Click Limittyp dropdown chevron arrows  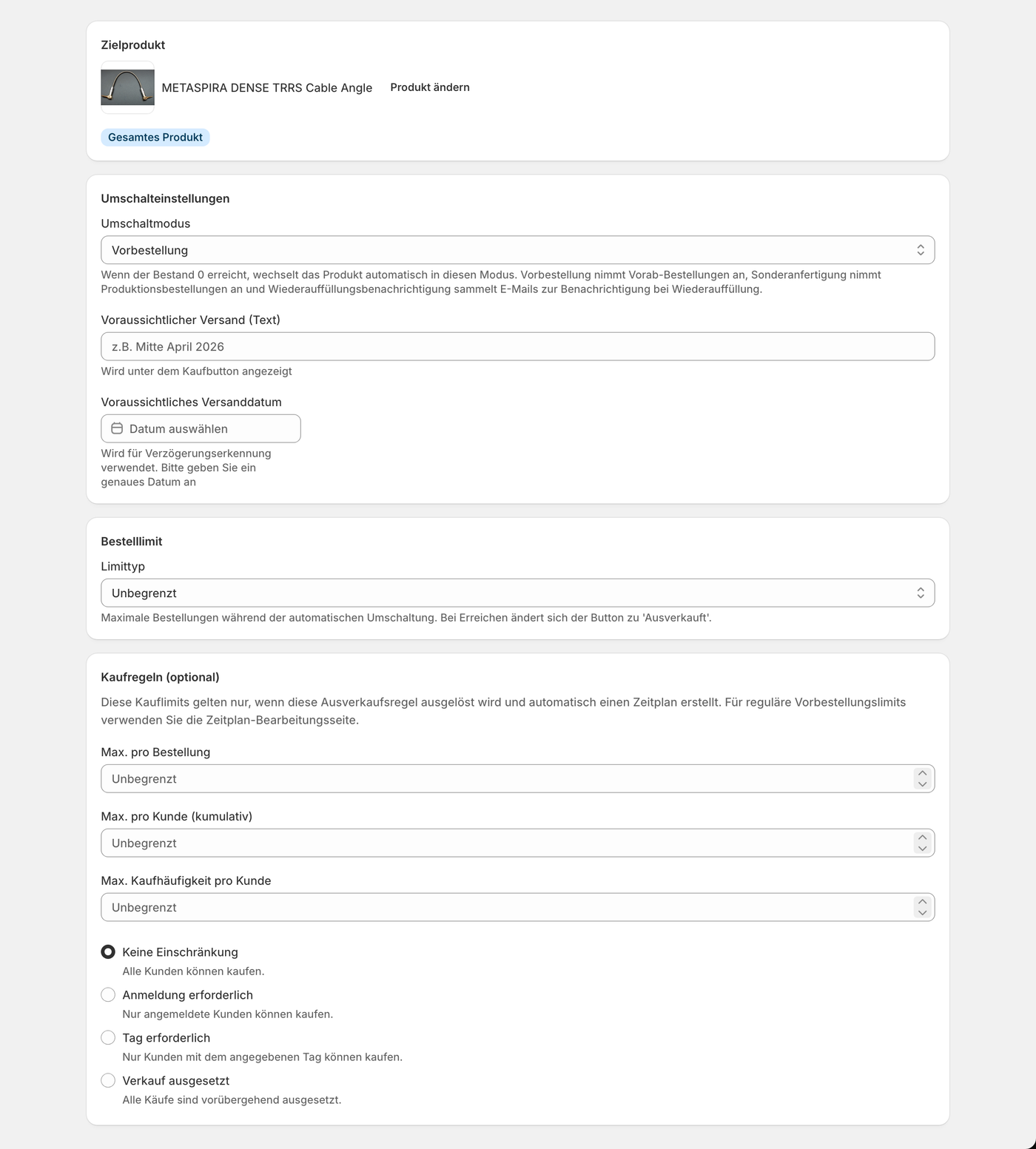pos(921,593)
